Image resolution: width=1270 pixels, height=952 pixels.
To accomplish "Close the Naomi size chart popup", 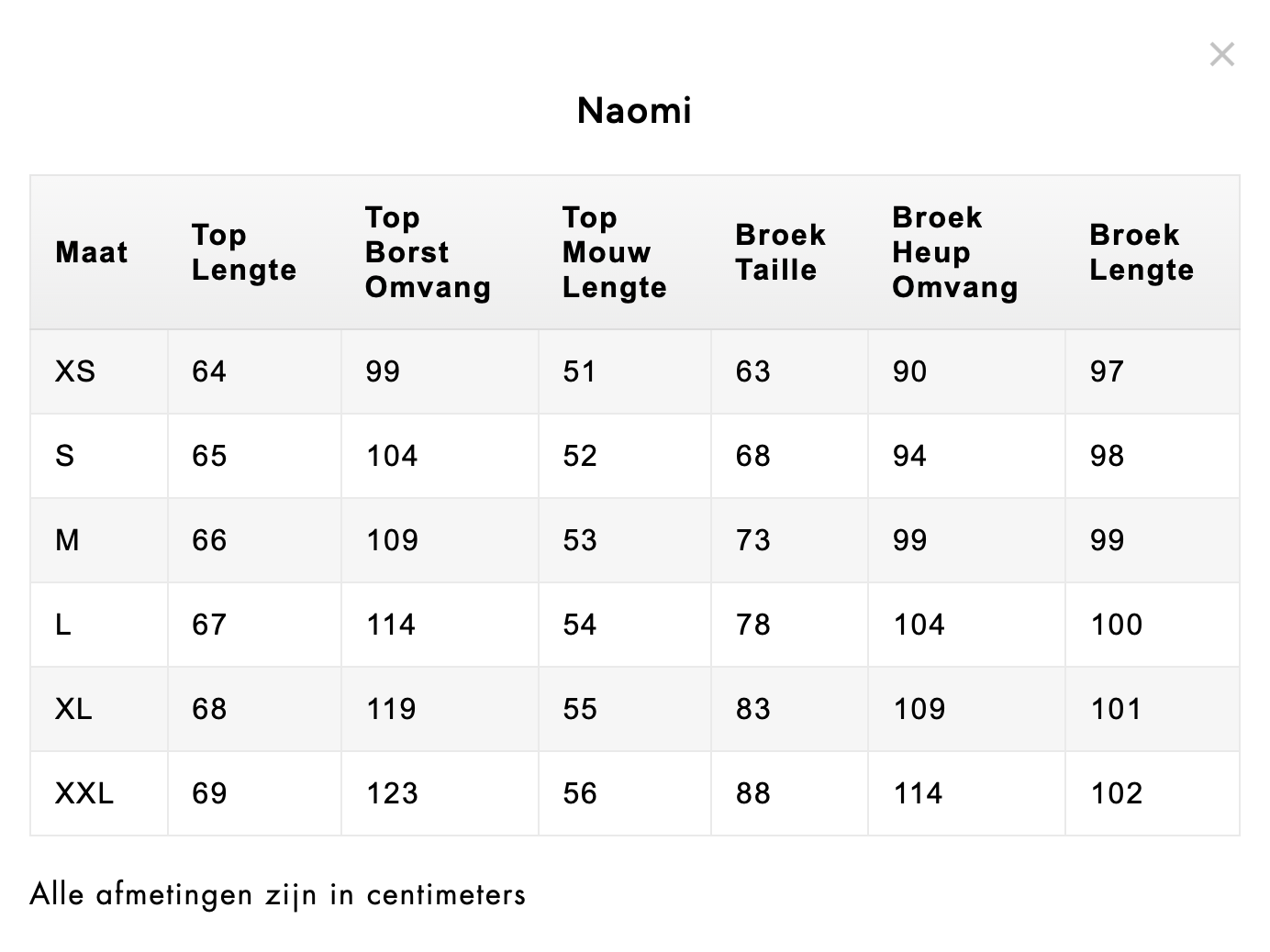I will coord(1221,55).
